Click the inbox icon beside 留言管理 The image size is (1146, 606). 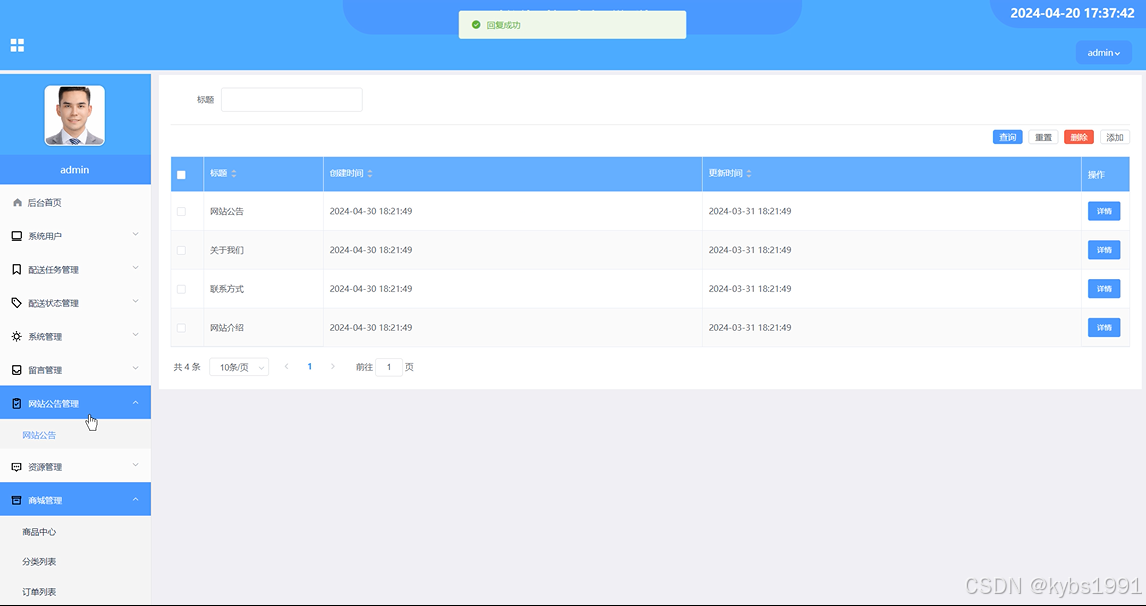tap(17, 370)
